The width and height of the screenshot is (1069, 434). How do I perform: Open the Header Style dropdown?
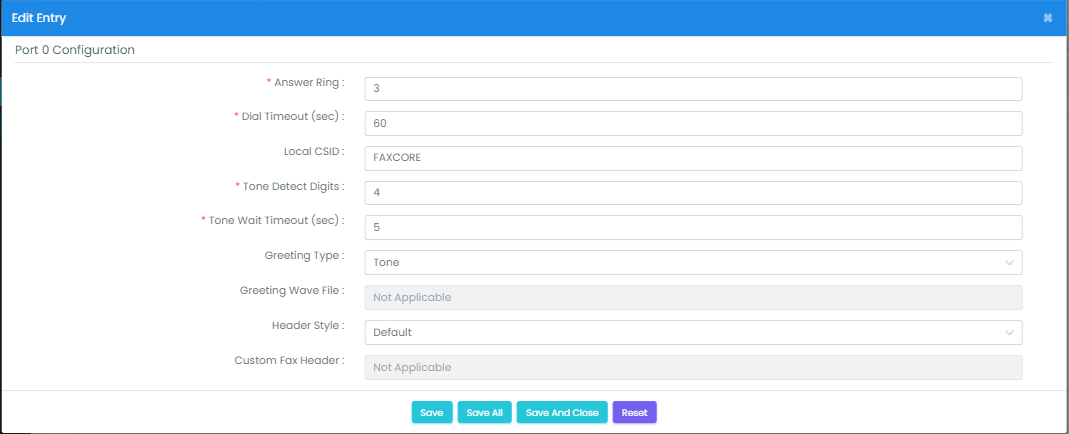(693, 332)
